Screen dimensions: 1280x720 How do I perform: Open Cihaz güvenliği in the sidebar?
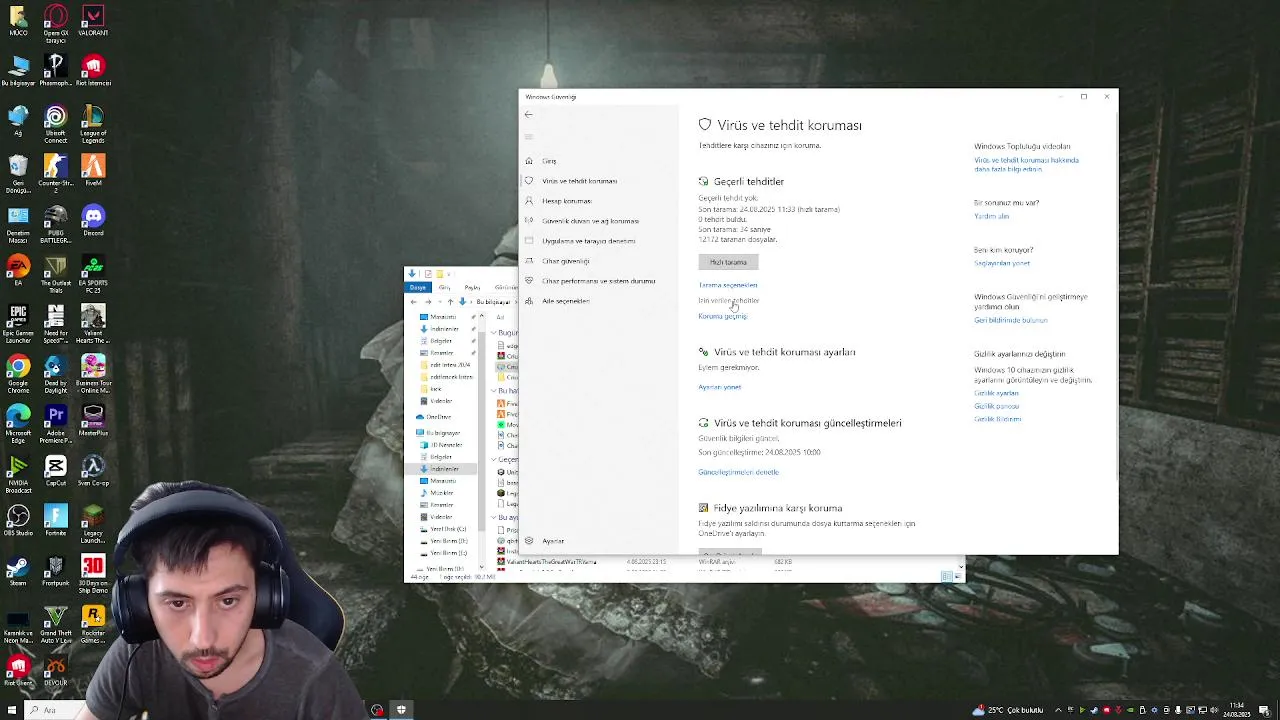pyautogui.click(x=565, y=261)
